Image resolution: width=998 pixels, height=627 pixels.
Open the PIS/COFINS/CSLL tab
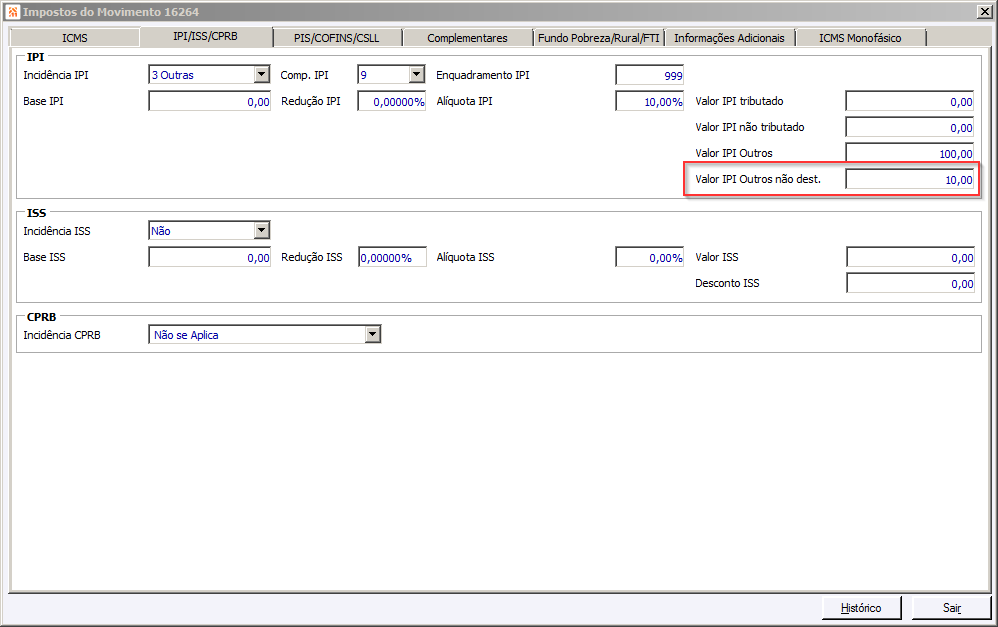(x=337, y=38)
